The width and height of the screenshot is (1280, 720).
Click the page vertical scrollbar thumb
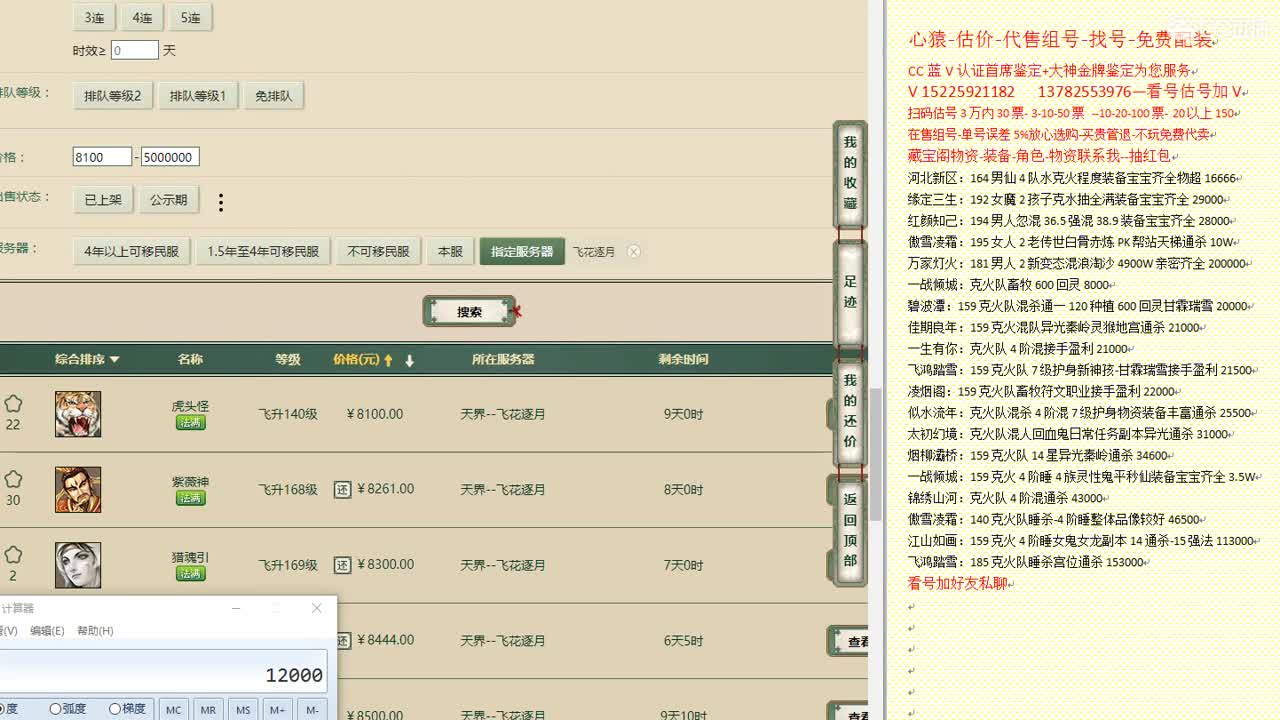875,455
